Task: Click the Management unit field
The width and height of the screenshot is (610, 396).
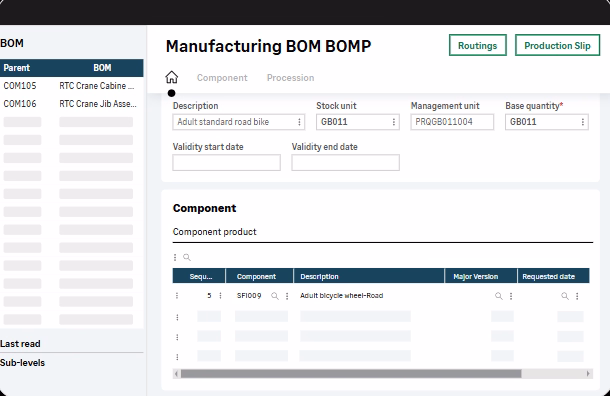Action: (452, 122)
